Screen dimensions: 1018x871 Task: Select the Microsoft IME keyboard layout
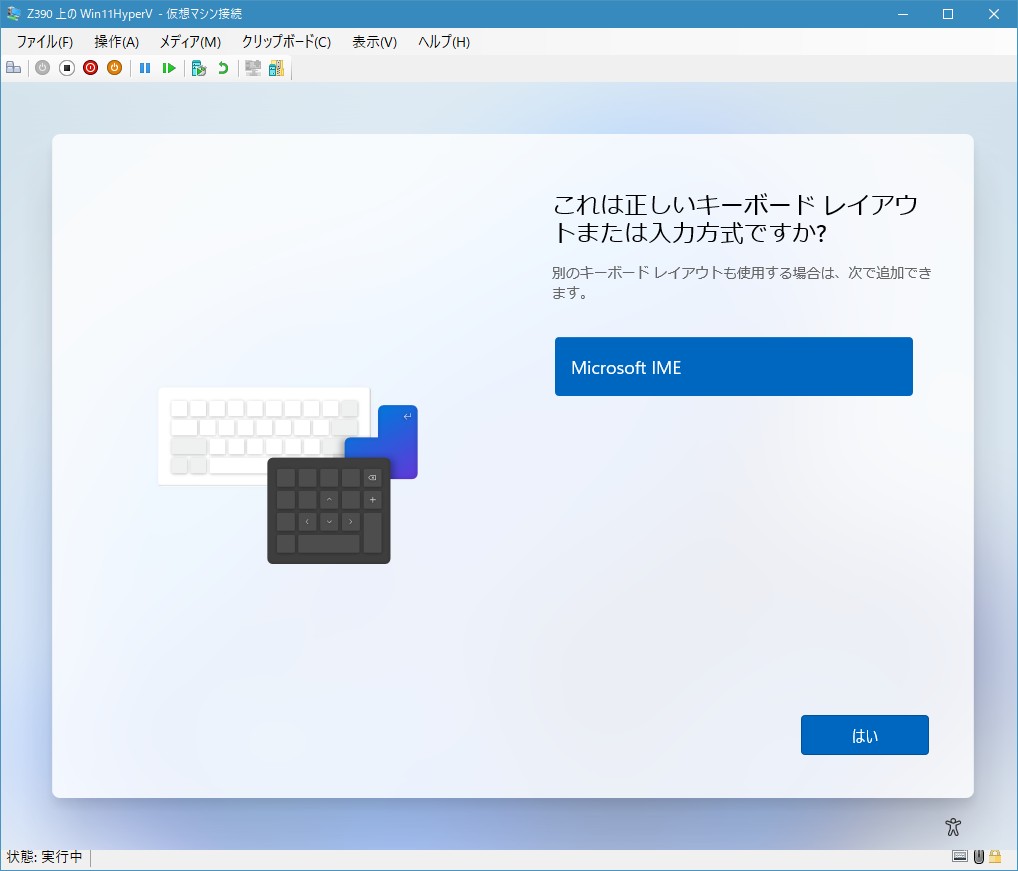tap(734, 367)
